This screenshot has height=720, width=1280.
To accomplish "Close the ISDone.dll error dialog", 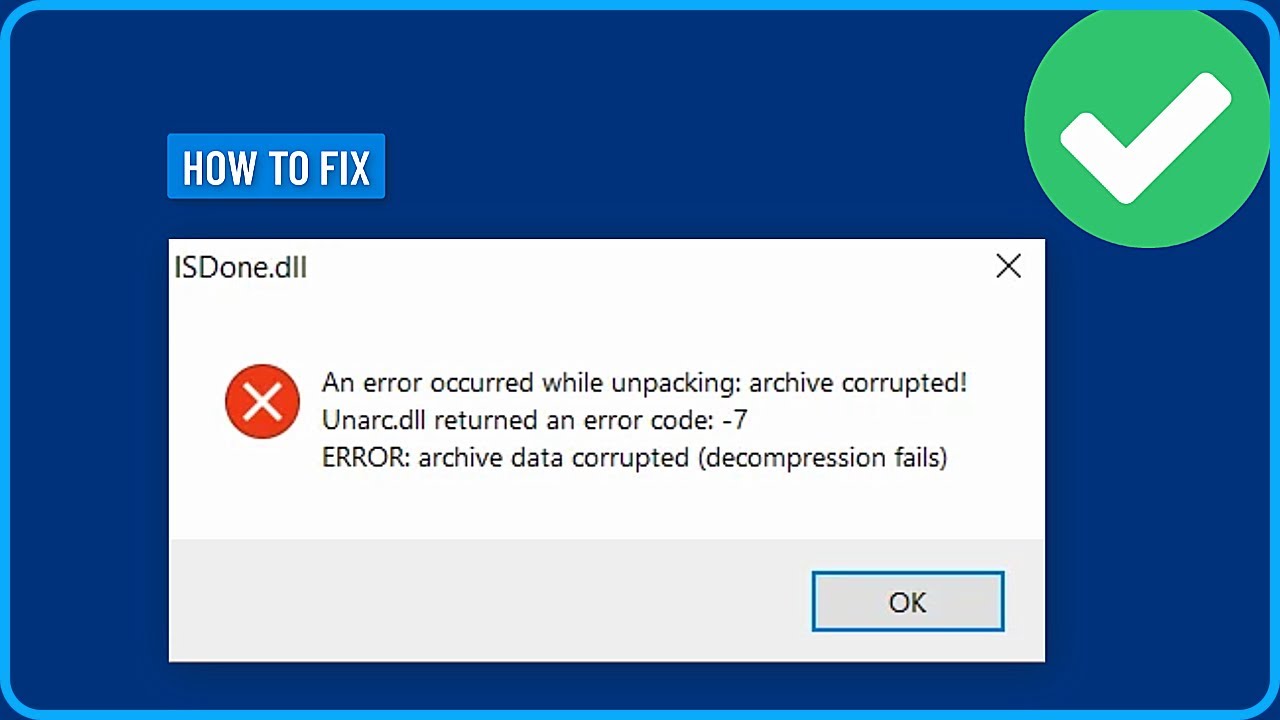I will click(1008, 266).
